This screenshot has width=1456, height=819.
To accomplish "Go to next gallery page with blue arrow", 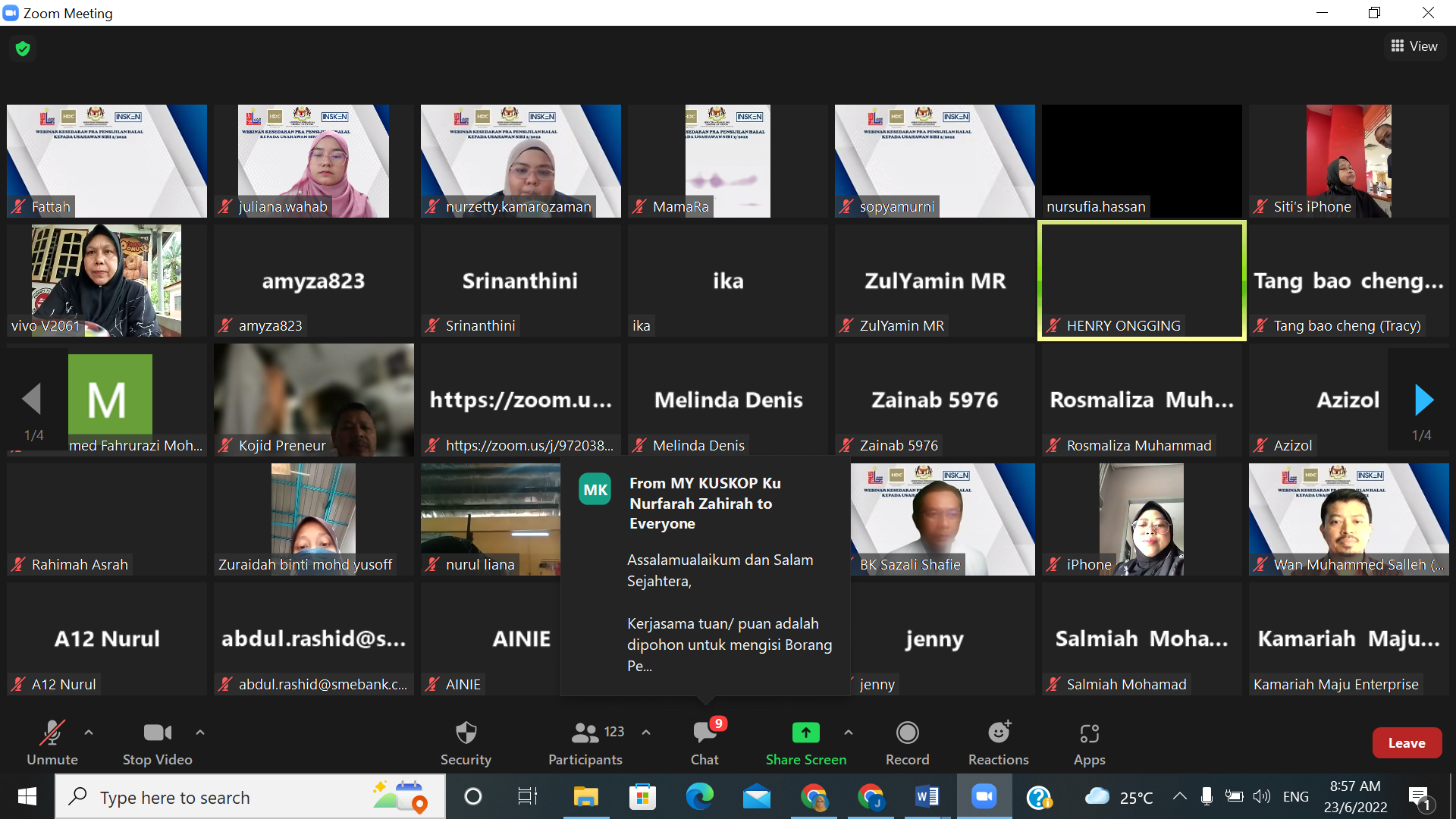I will 1423,400.
